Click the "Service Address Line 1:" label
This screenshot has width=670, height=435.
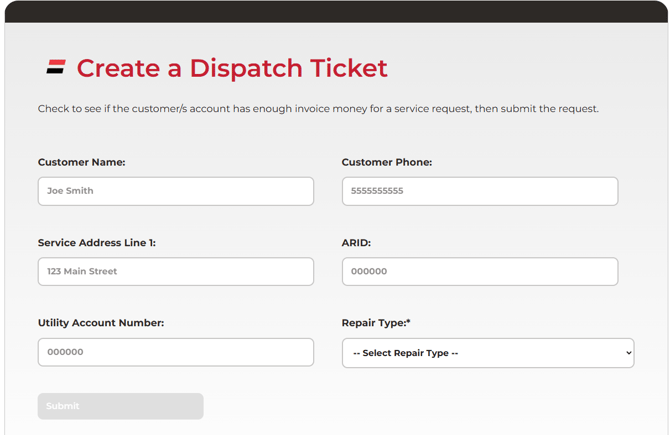click(97, 243)
